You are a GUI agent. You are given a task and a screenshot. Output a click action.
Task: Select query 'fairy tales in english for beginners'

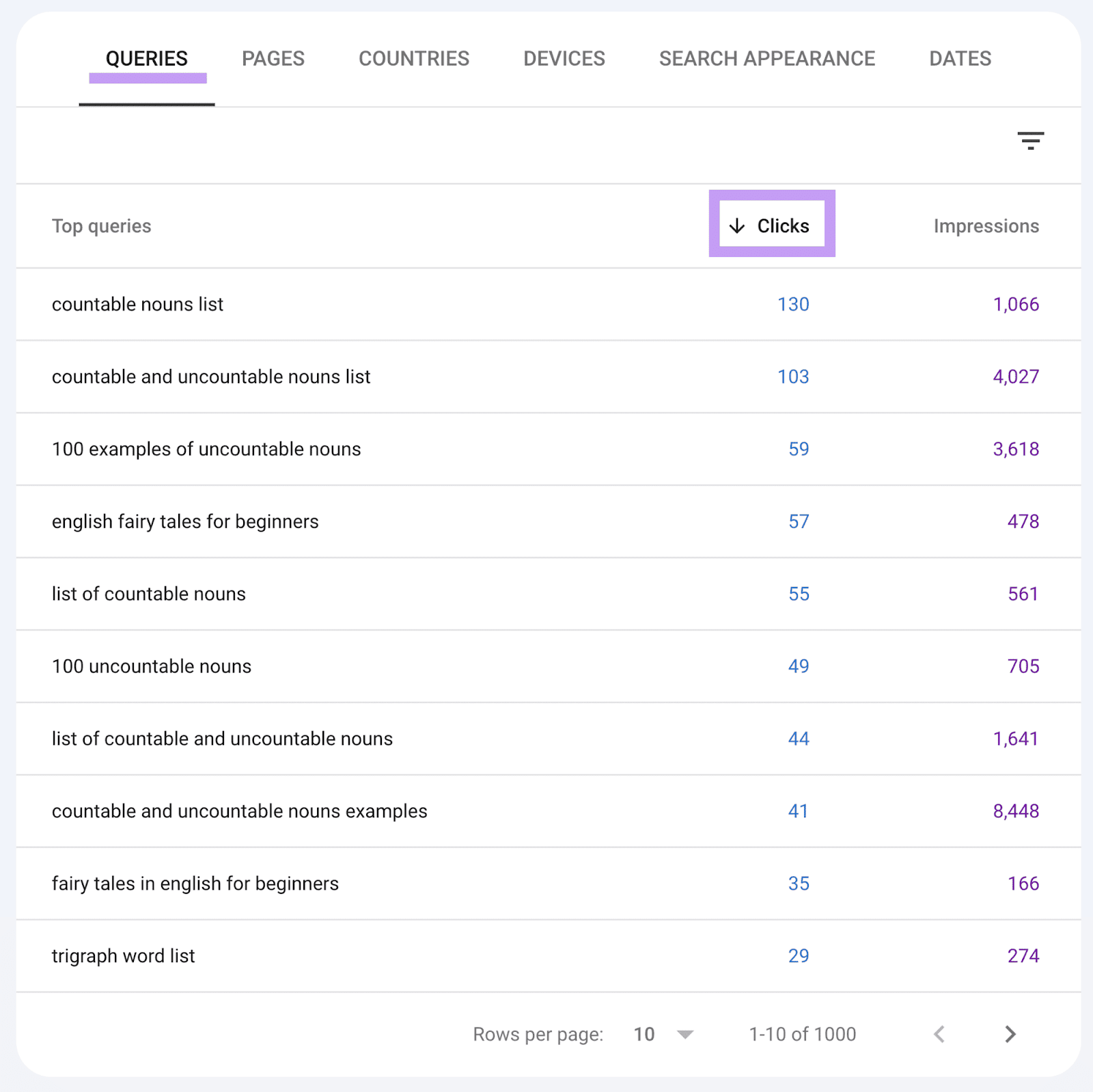[195, 884]
